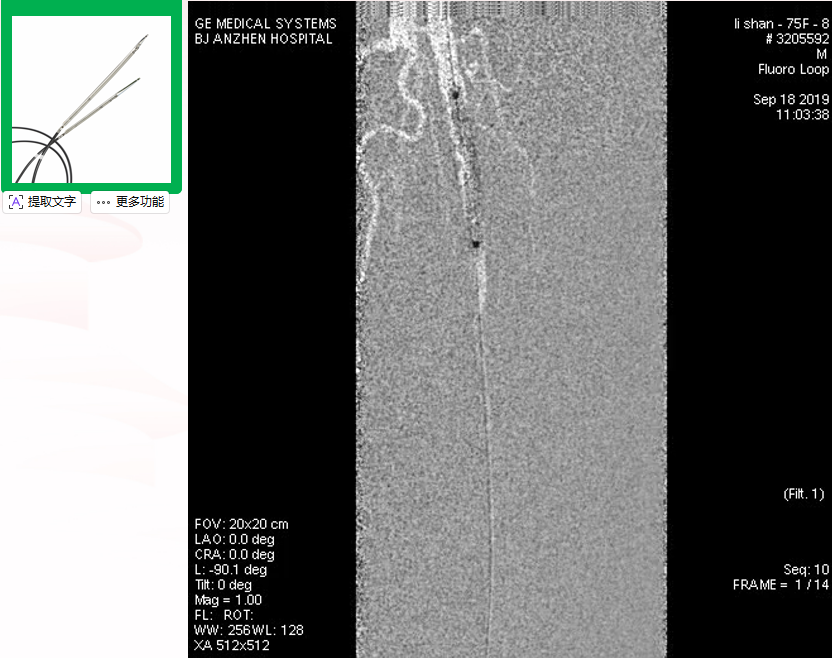Image resolution: width=832 pixels, height=658 pixels.
Task: Click the Fluoro Loop label
Action: (x=793, y=69)
